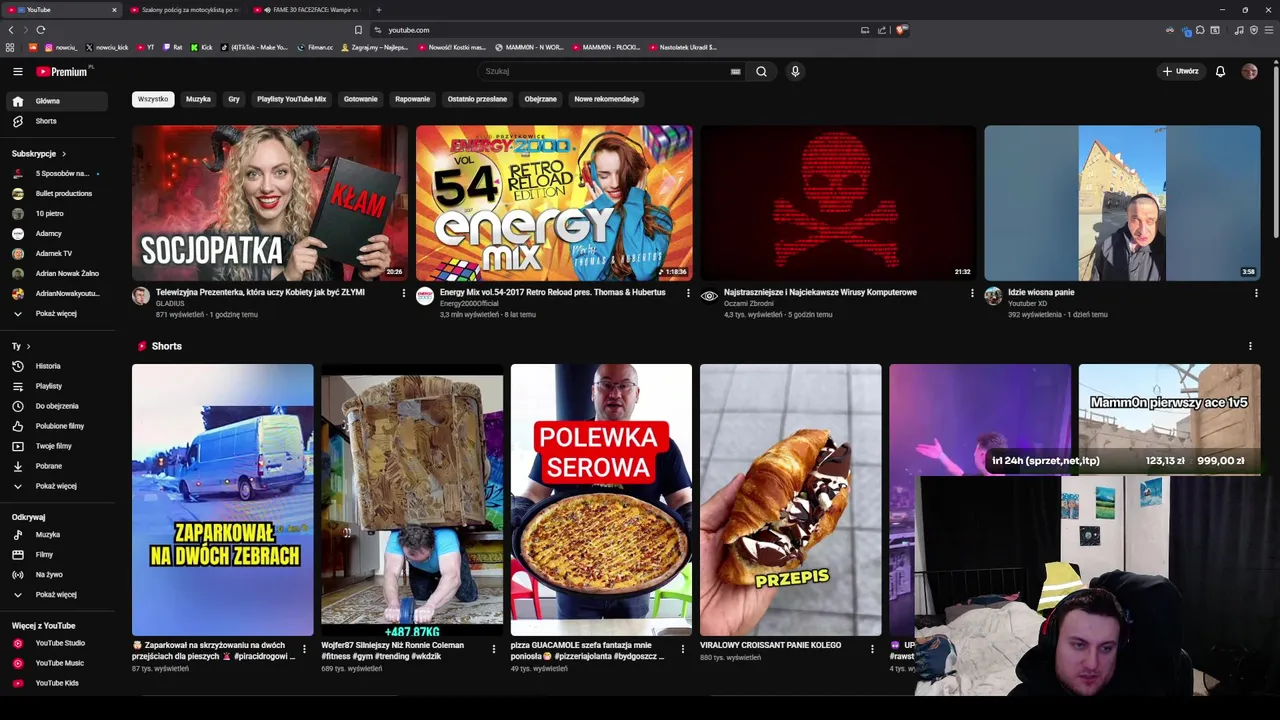Switch to the FAME 30 FACE2FACE tab
The width and height of the screenshot is (1280, 720).
click(x=309, y=10)
